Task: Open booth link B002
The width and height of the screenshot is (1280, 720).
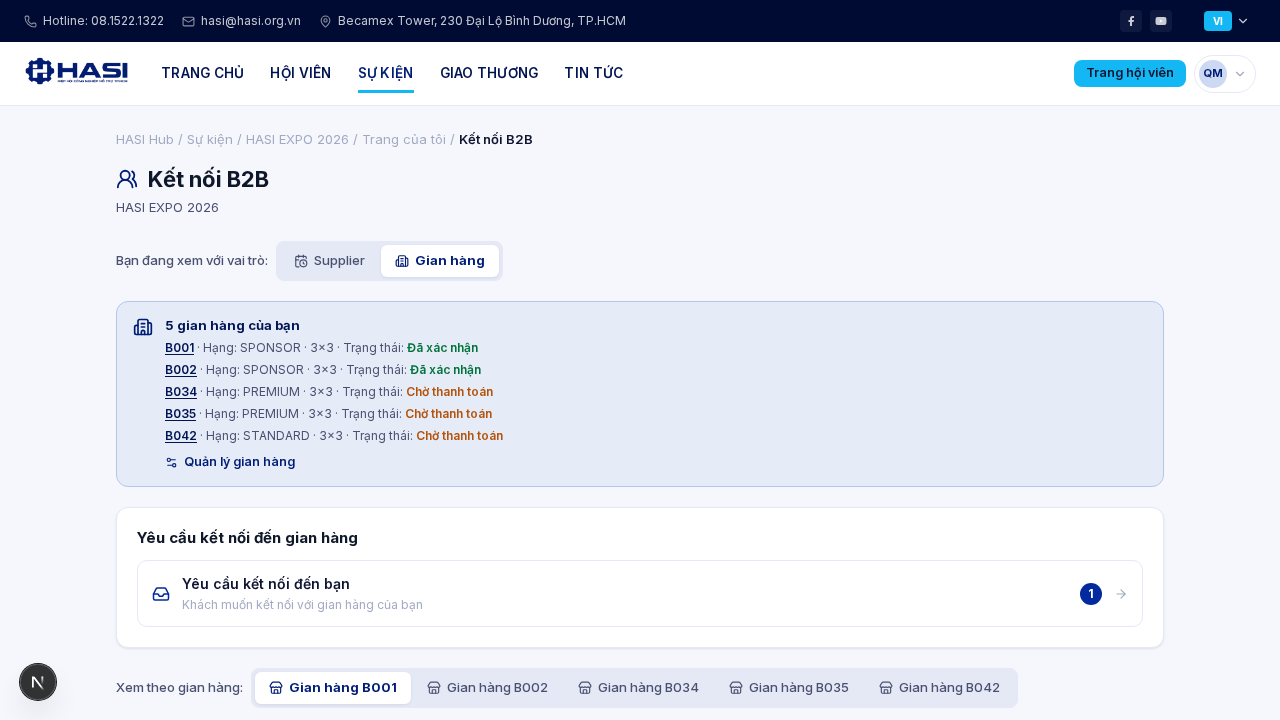Action: [181, 370]
